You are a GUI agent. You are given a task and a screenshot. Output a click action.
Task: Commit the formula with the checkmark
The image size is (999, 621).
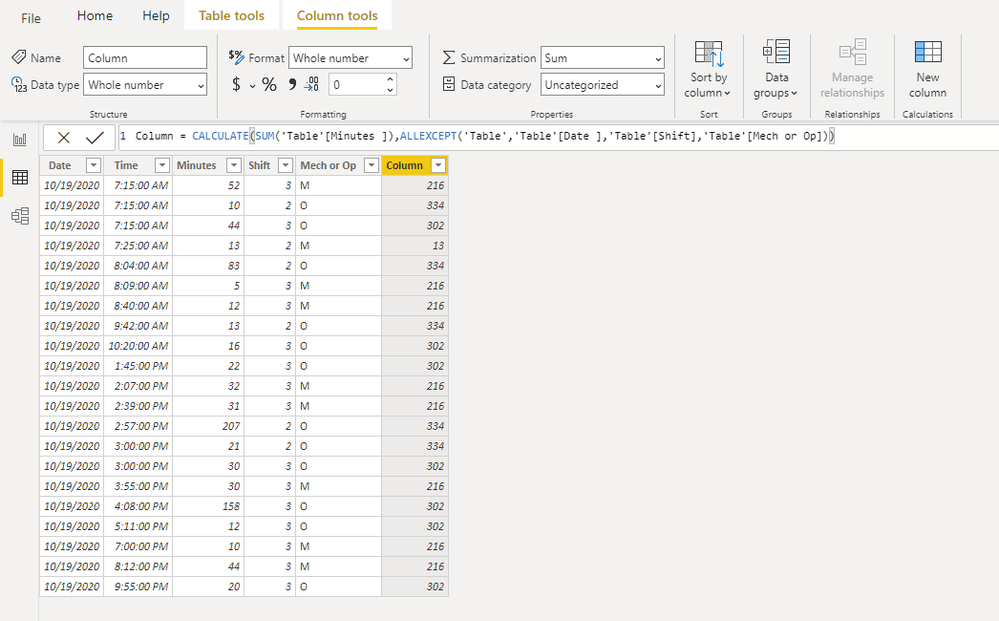point(95,138)
